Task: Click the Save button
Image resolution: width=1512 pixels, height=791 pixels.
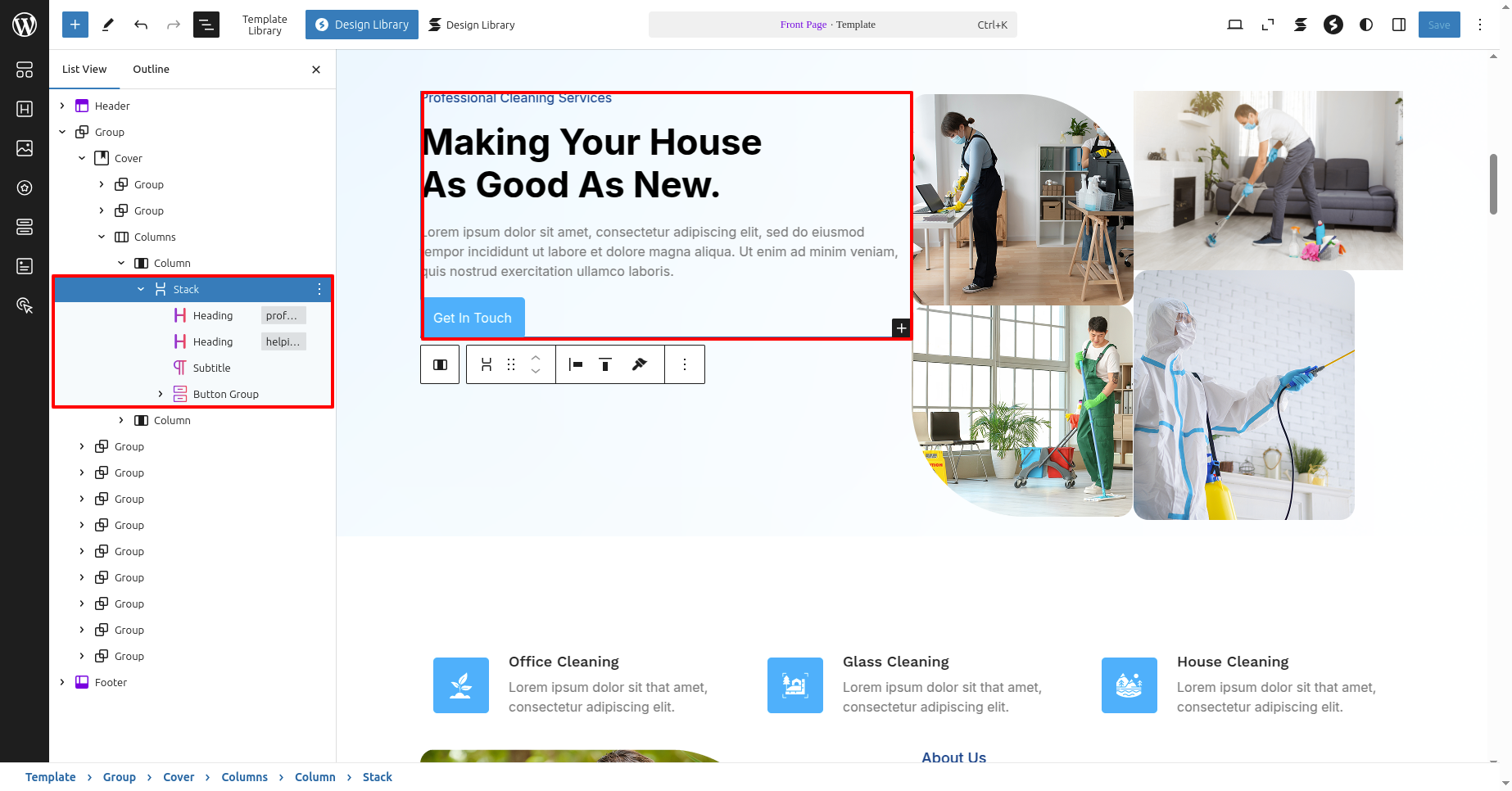Action: [1439, 25]
